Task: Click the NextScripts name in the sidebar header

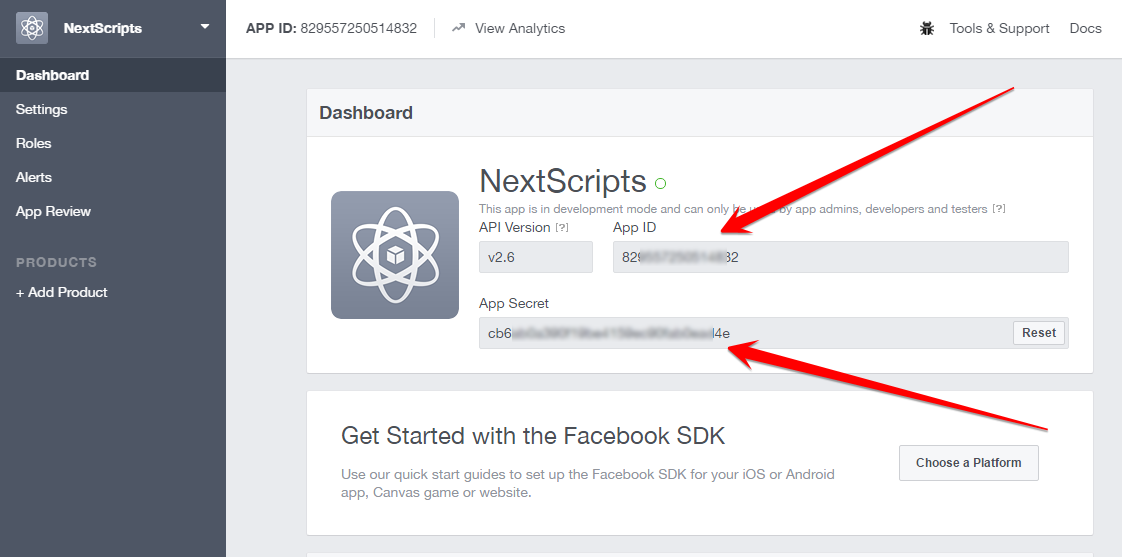Action: pos(103,29)
